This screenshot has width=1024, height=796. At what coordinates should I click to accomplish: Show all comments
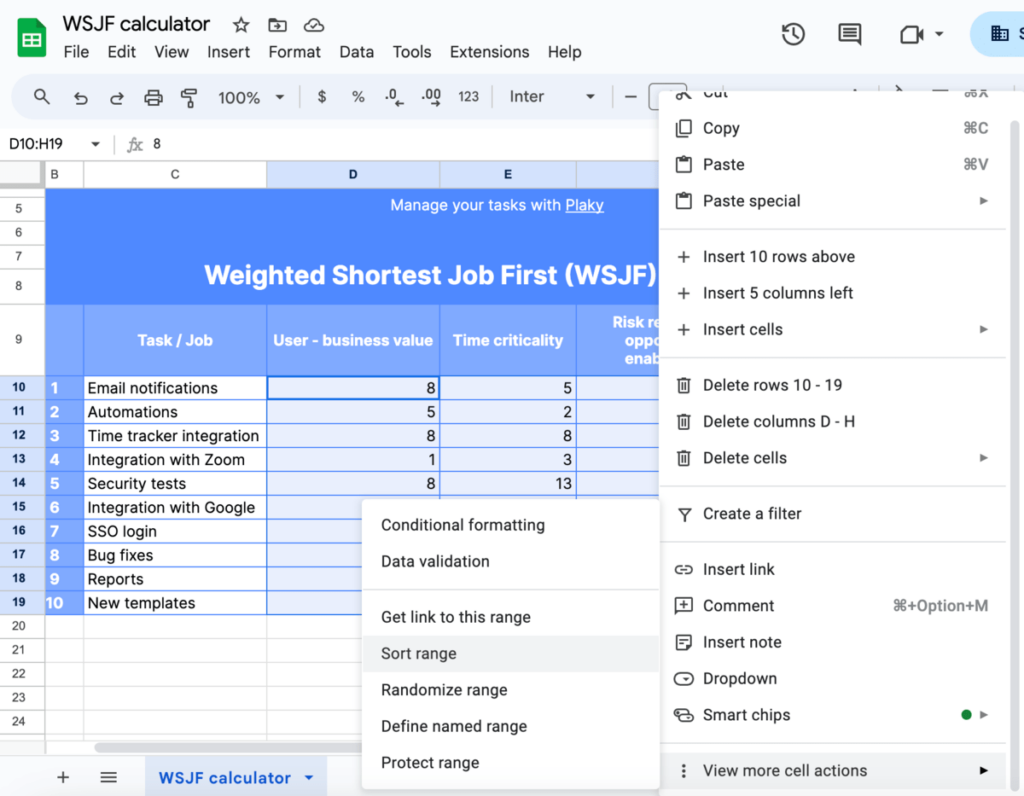click(849, 33)
